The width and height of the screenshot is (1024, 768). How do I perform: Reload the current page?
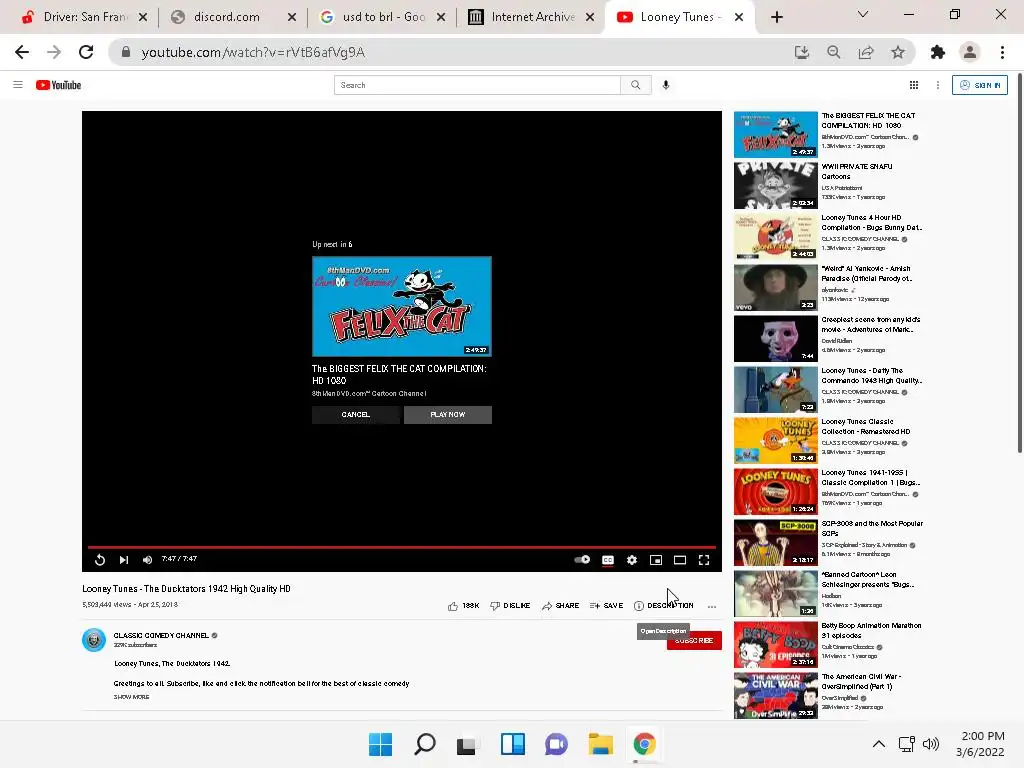tap(86, 52)
